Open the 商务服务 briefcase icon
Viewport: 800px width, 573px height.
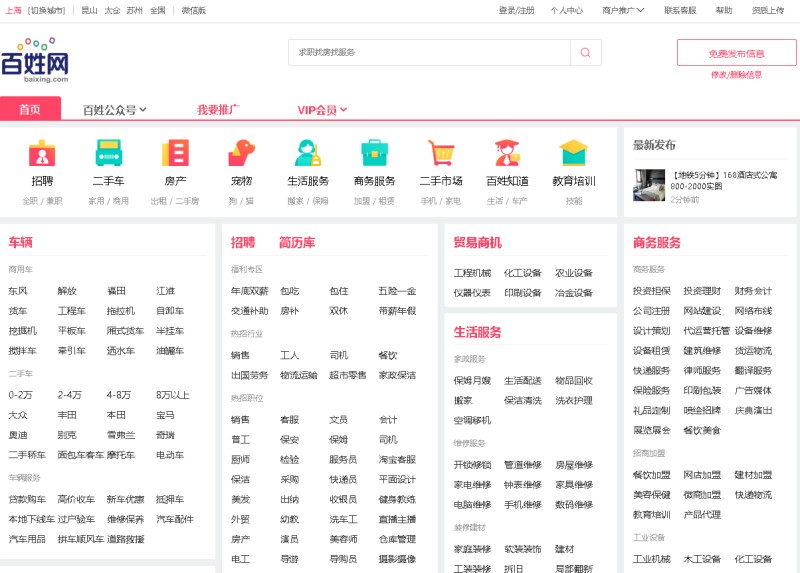point(374,153)
